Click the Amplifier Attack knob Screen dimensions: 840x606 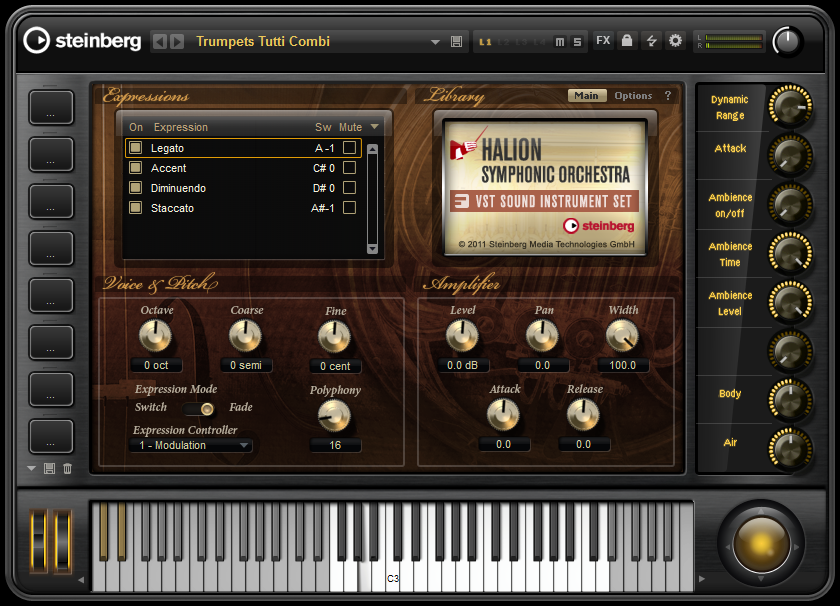tap(503, 415)
